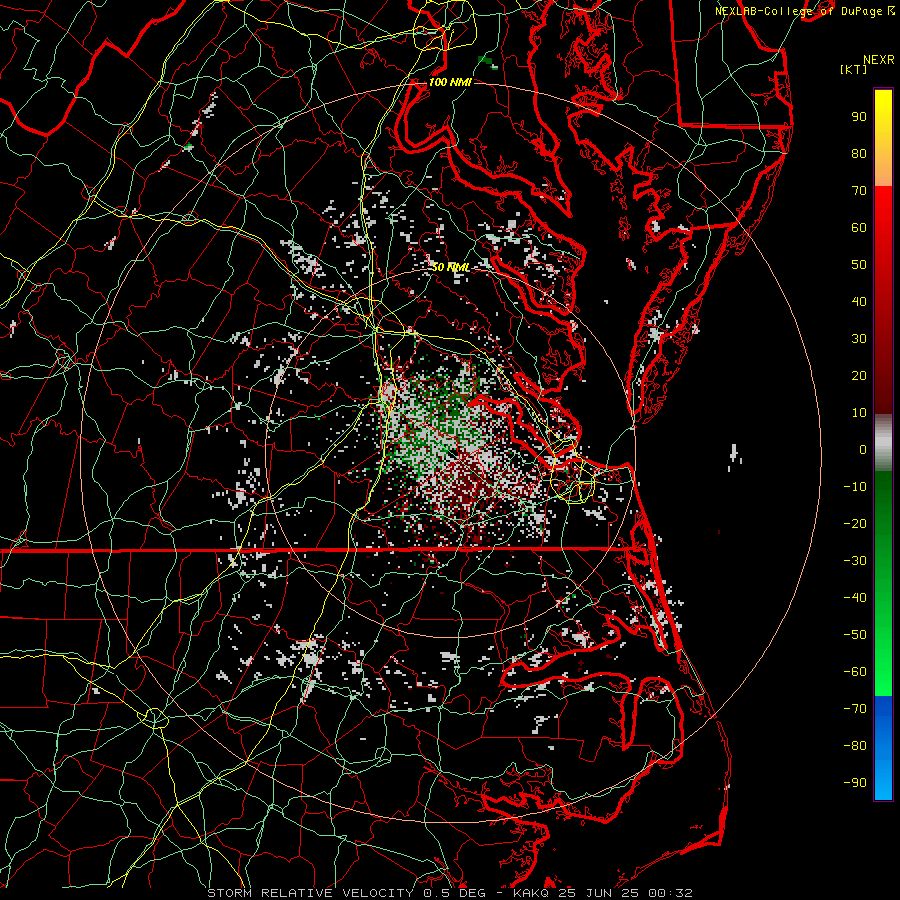This screenshot has width=900, height=900.
Task: Click the "[KT]" units label above scale
Action: coord(854,69)
